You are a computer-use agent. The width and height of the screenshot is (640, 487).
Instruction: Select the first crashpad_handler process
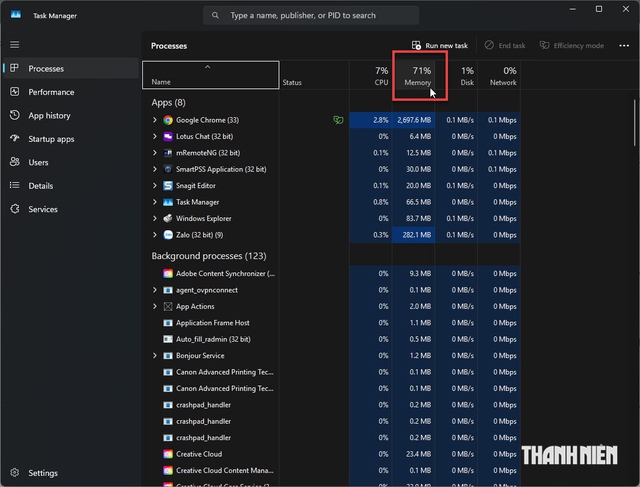331,405
